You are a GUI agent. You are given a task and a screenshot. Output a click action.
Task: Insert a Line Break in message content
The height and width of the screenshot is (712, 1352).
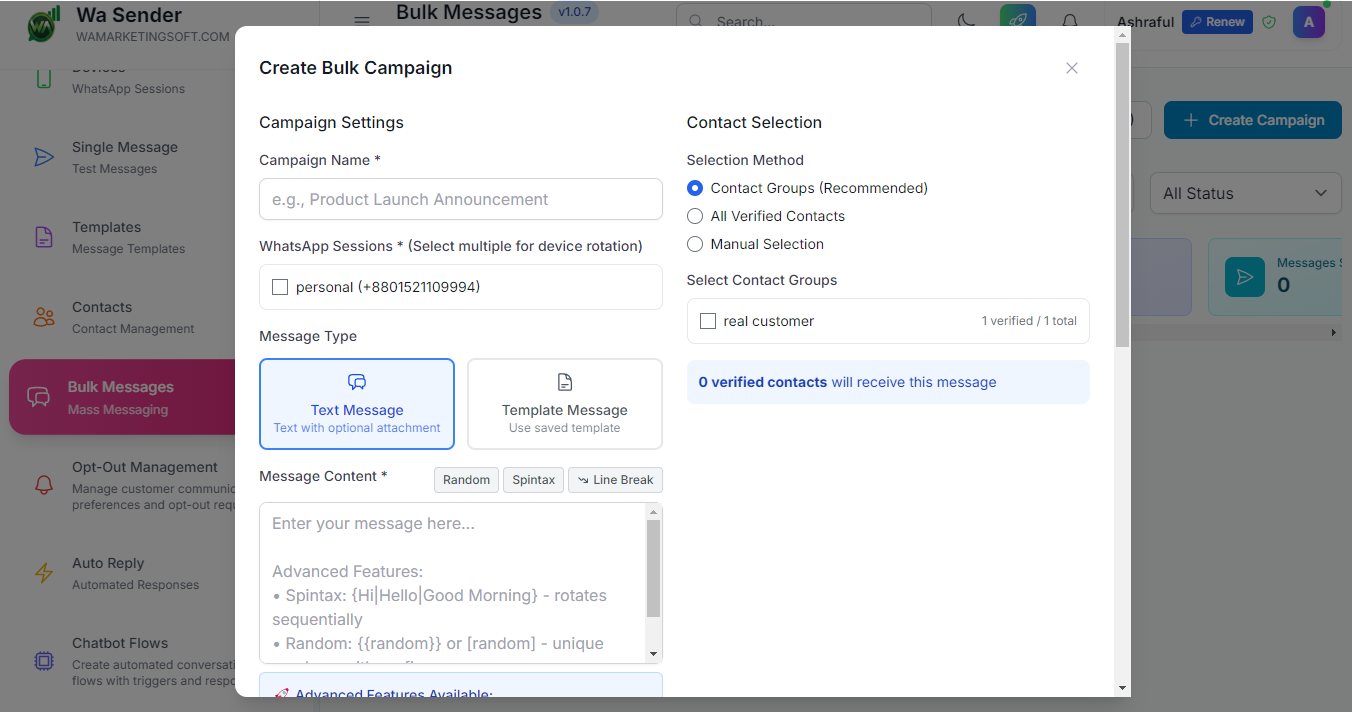[x=615, y=480]
